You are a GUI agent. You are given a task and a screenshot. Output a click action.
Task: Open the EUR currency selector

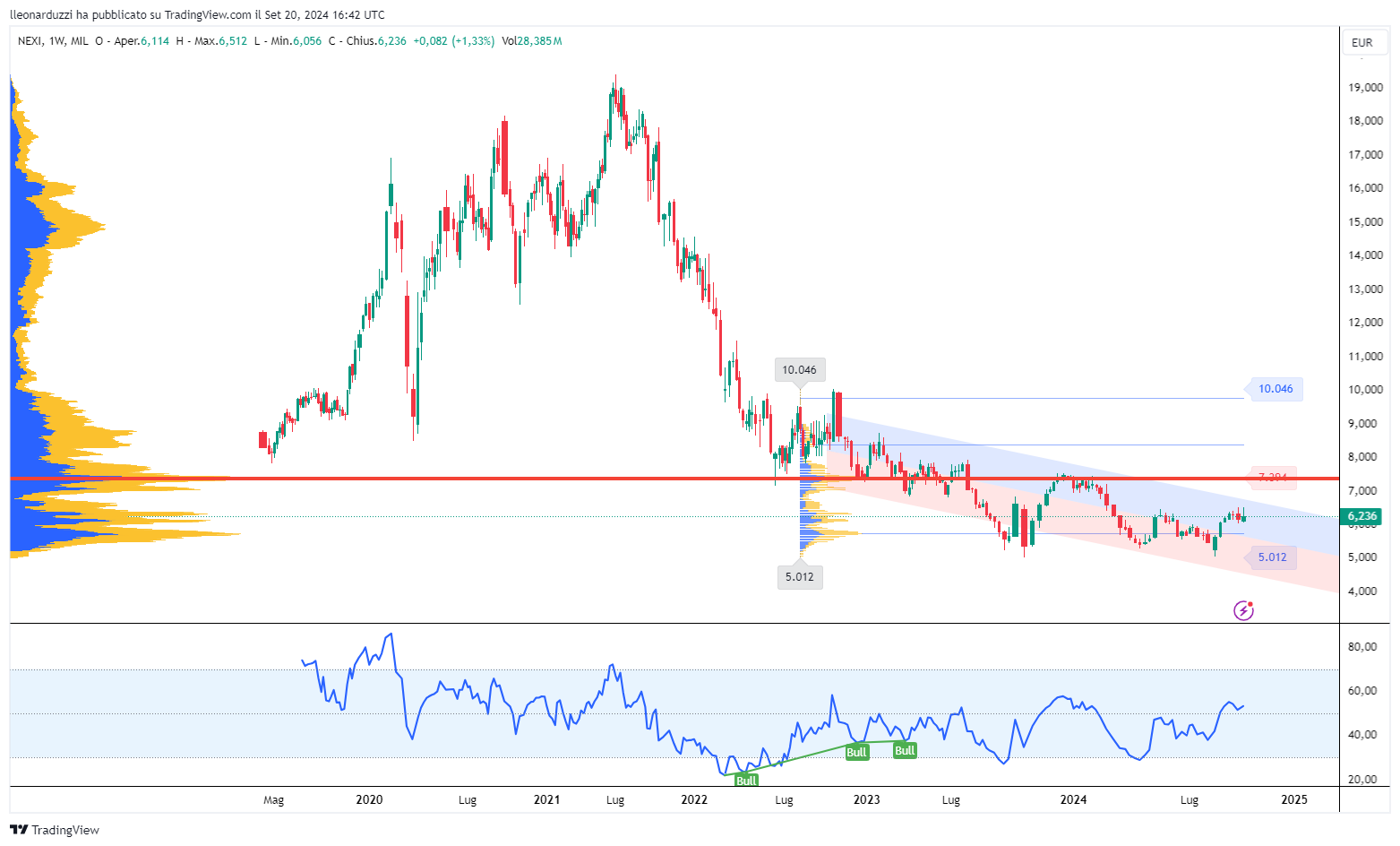1362,42
